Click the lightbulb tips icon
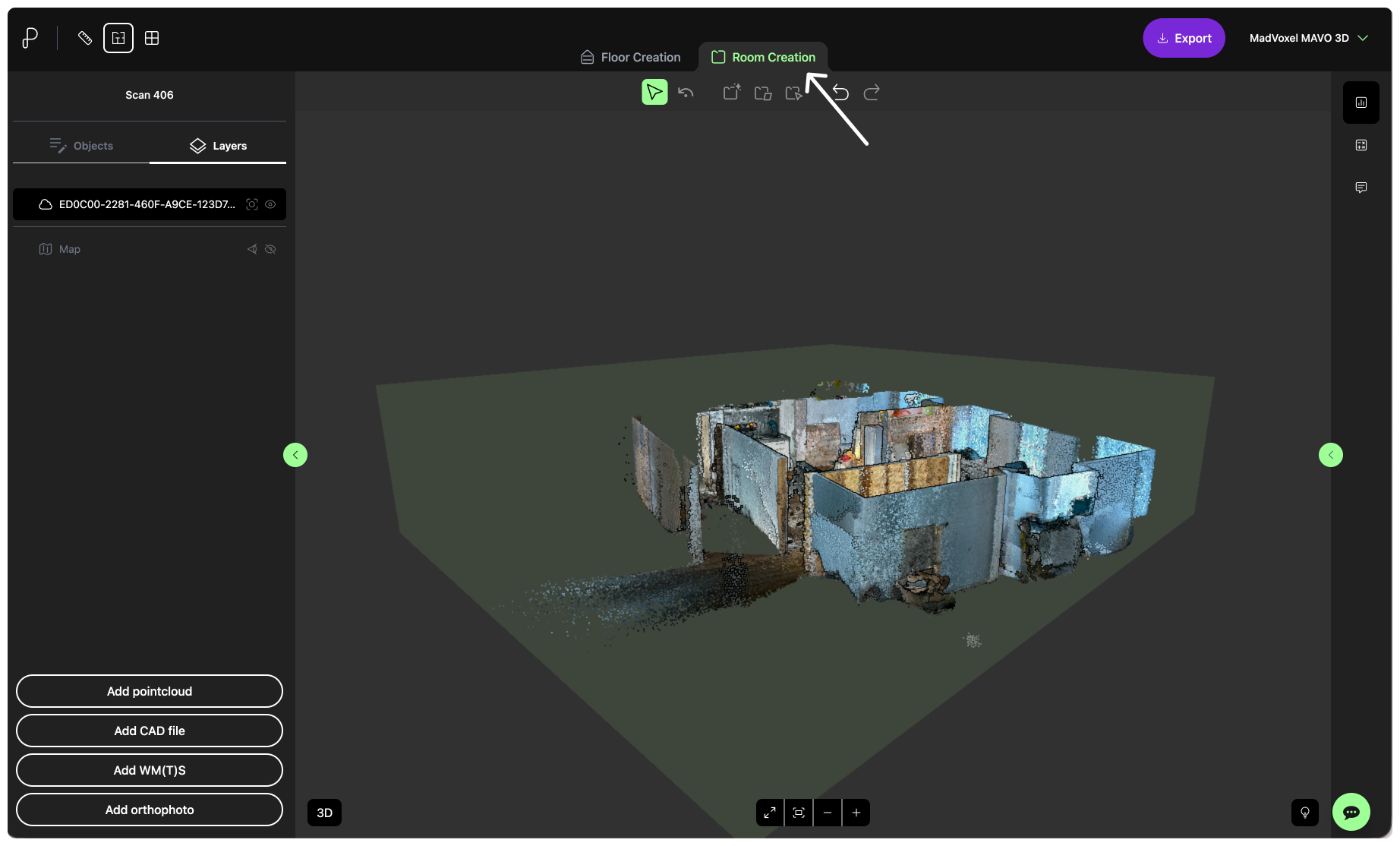 (x=1305, y=813)
